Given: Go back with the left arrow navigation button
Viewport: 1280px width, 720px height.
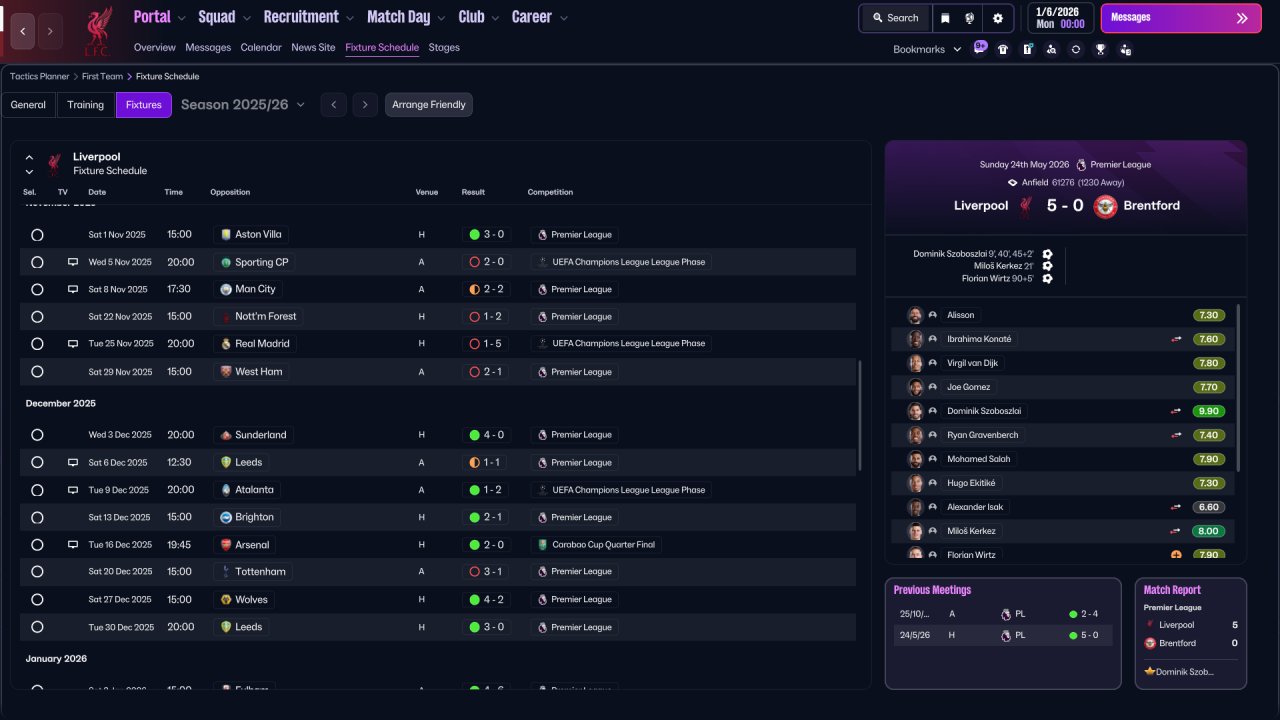Looking at the screenshot, I should (23, 31).
